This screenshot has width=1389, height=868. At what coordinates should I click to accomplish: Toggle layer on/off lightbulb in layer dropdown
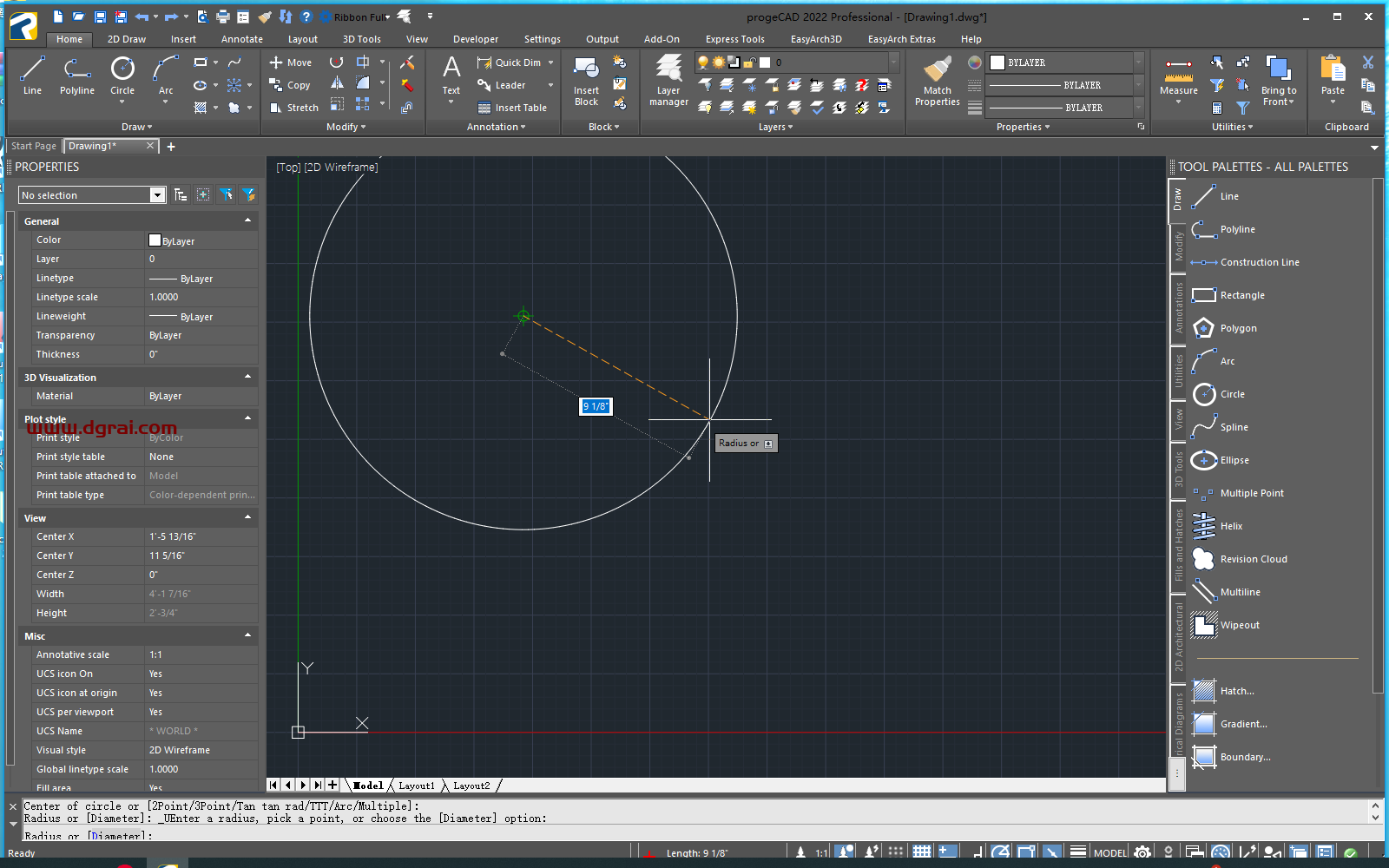tap(703, 62)
